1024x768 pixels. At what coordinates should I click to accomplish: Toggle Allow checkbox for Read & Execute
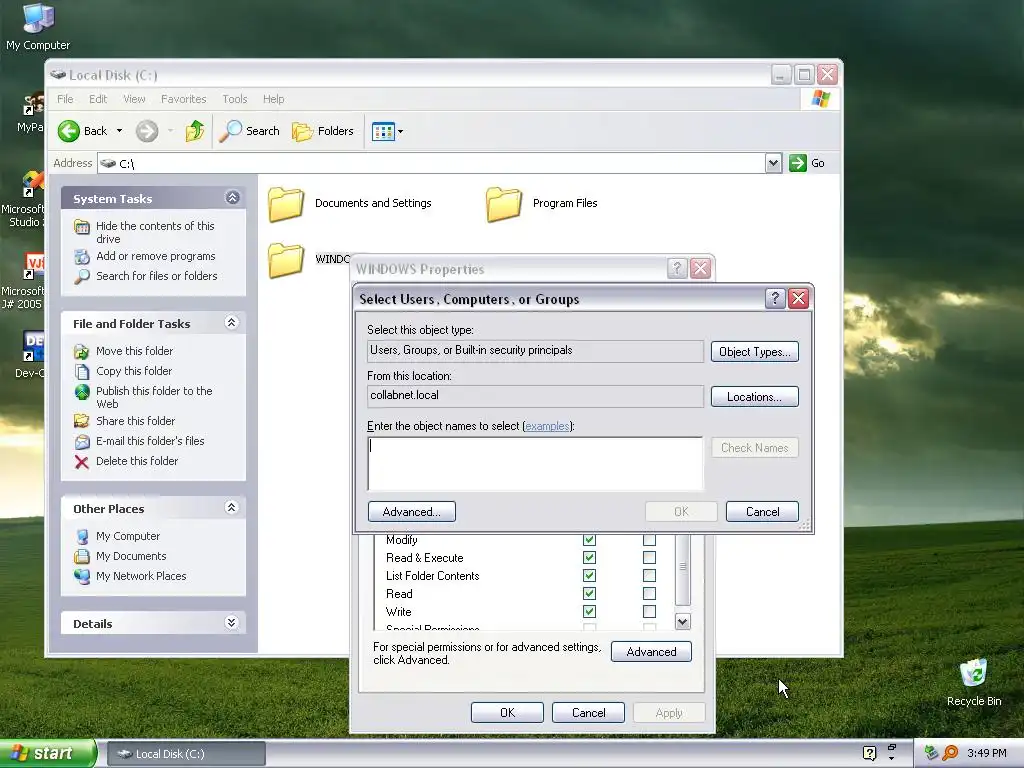pos(589,558)
